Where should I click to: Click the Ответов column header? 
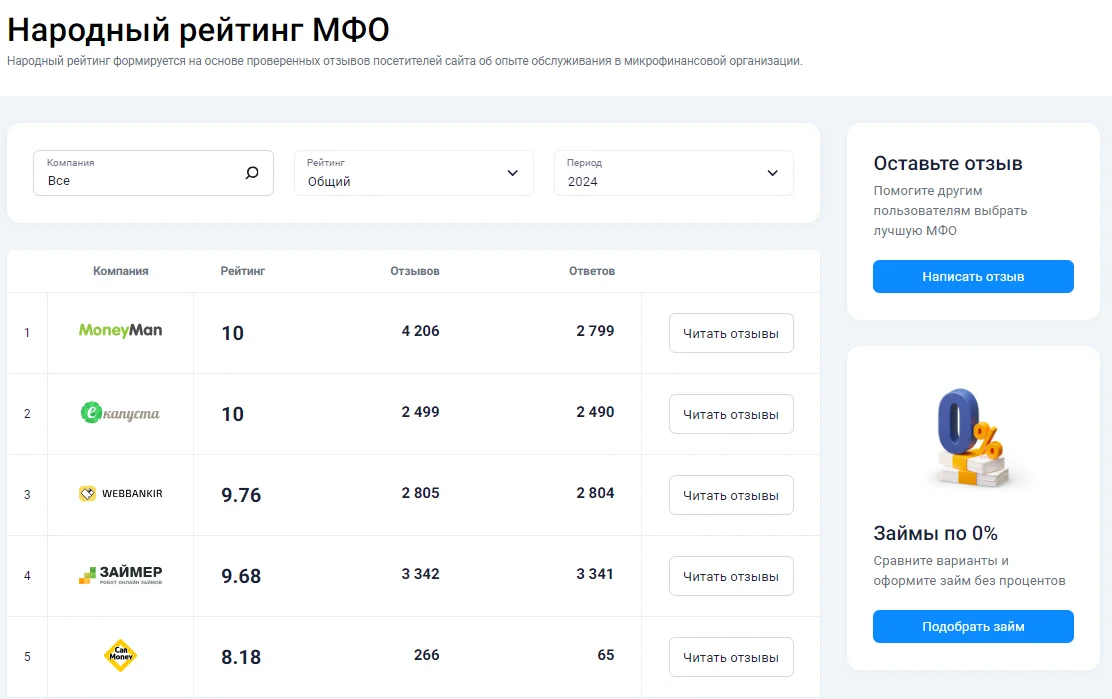591,271
